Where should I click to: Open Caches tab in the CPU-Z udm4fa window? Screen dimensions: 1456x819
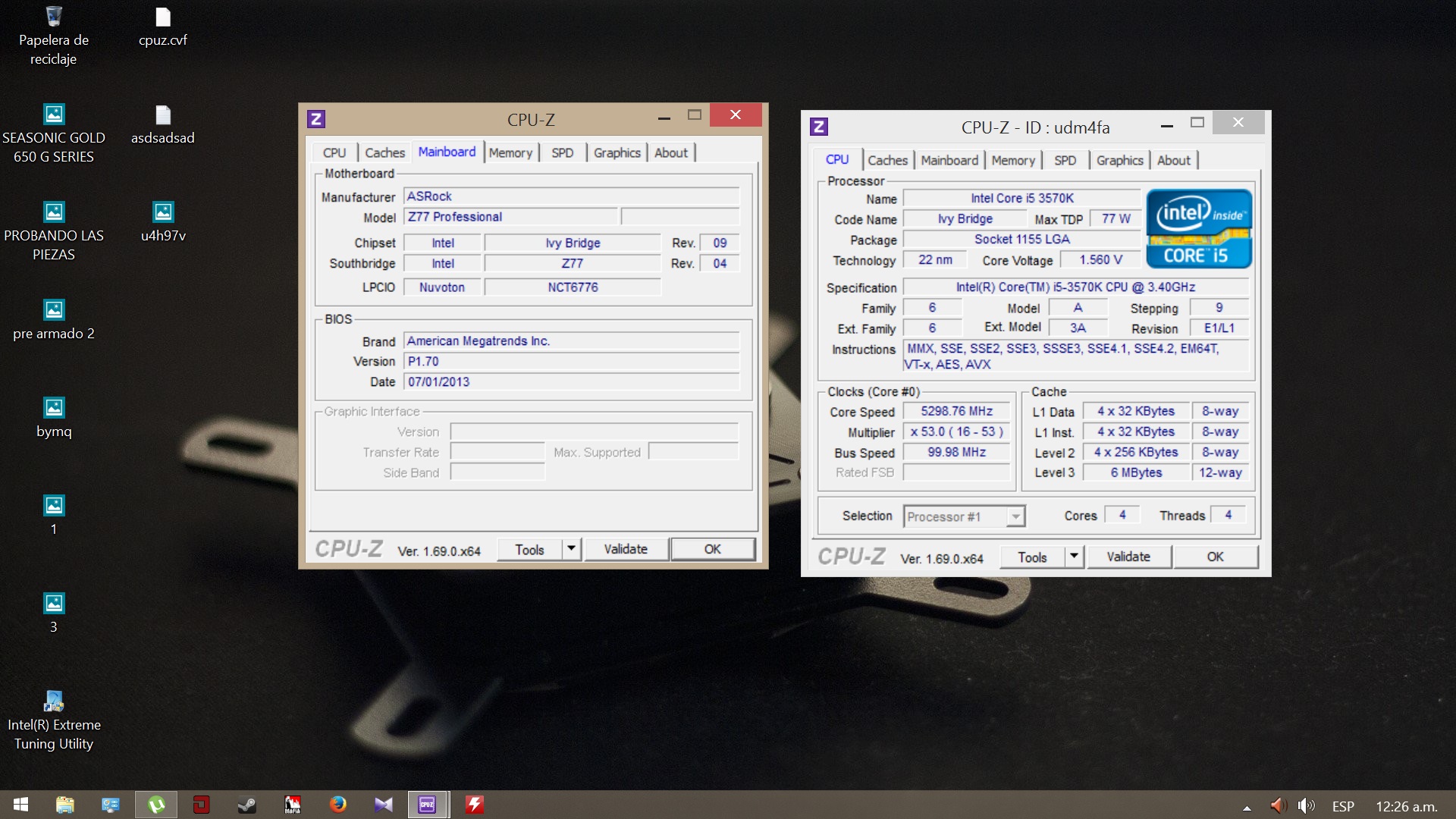pyautogui.click(x=887, y=160)
